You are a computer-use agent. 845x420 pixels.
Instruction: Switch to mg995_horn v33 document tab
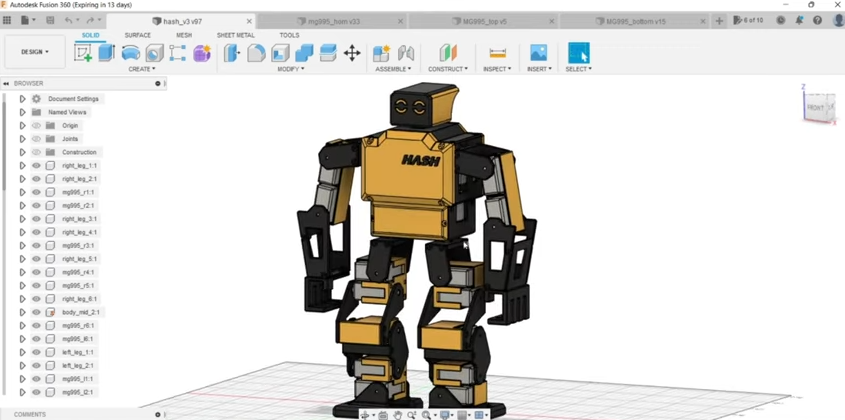pos(333,22)
